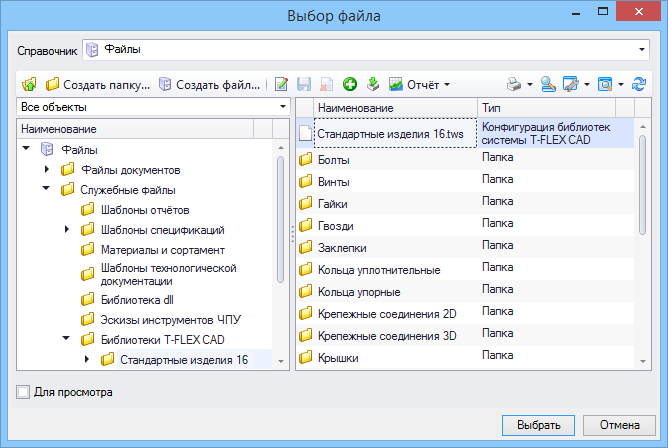The width and height of the screenshot is (668, 448).
Task: Click the go up folder icon
Action: 29,84
